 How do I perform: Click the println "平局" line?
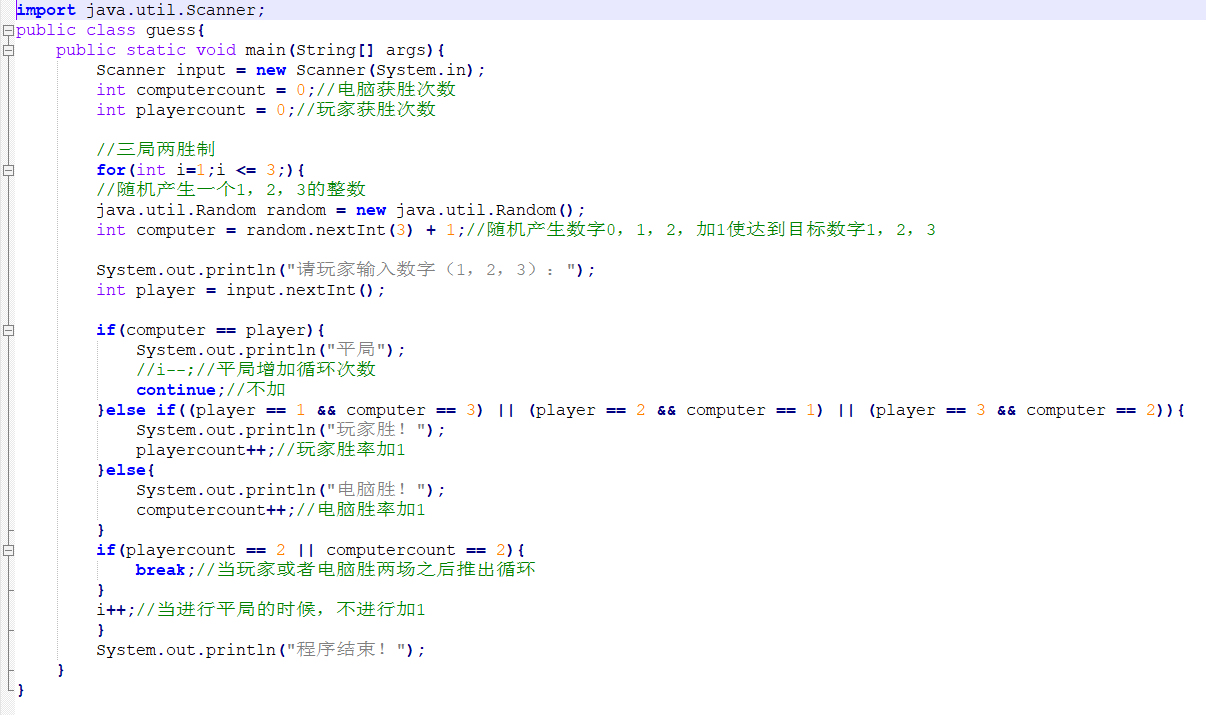click(x=271, y=350)
